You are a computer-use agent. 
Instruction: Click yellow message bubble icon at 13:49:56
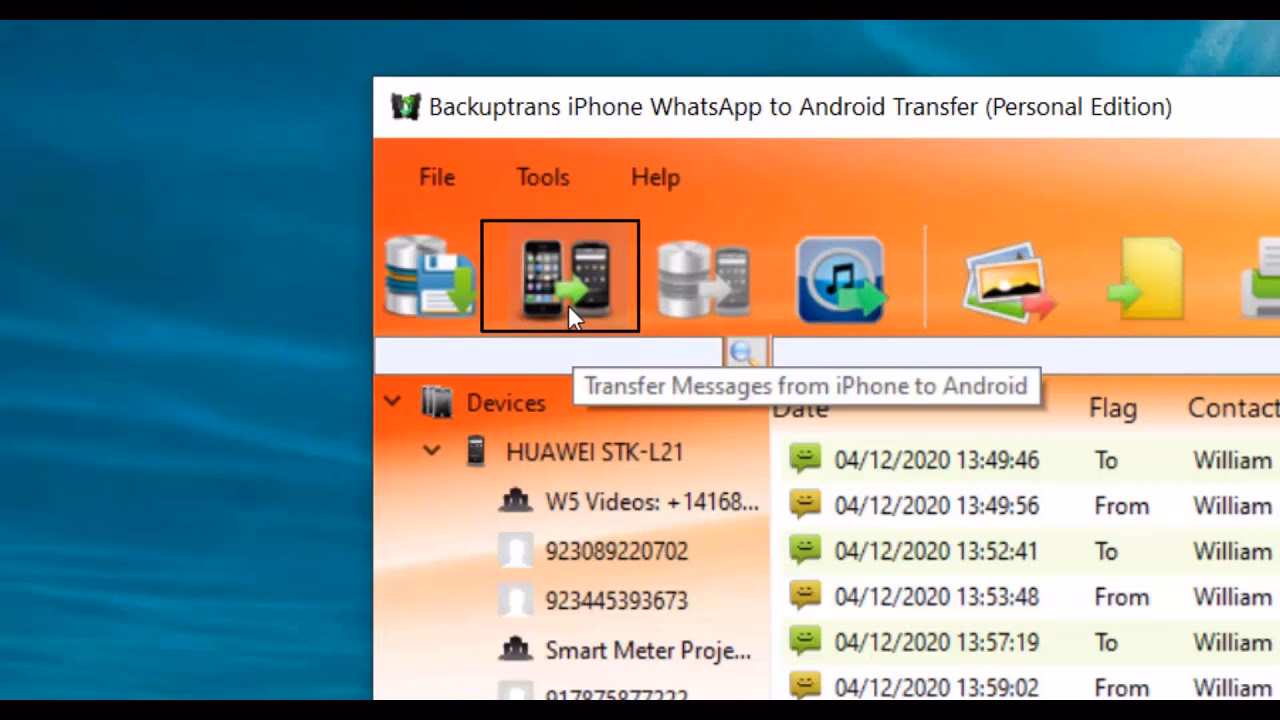point(804,504)
